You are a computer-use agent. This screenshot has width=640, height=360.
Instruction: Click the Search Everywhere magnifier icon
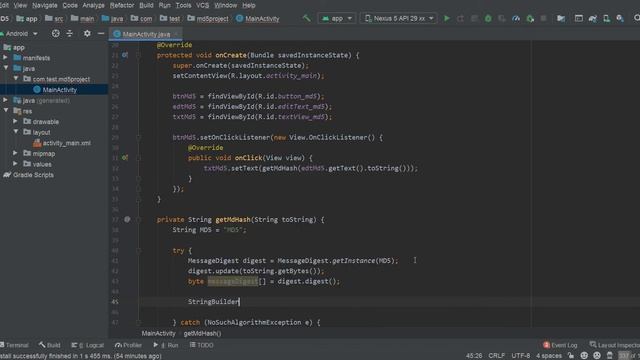pos(637,18)
